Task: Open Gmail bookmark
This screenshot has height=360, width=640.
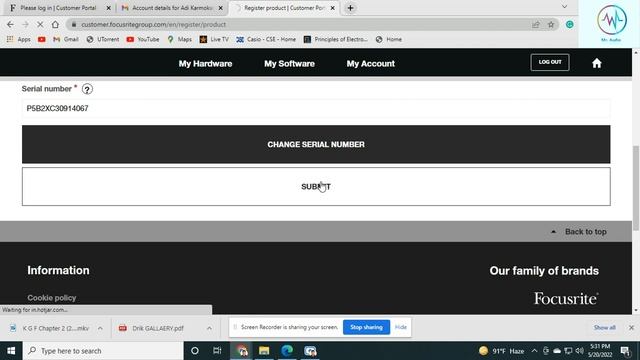Action: point(66,39)
